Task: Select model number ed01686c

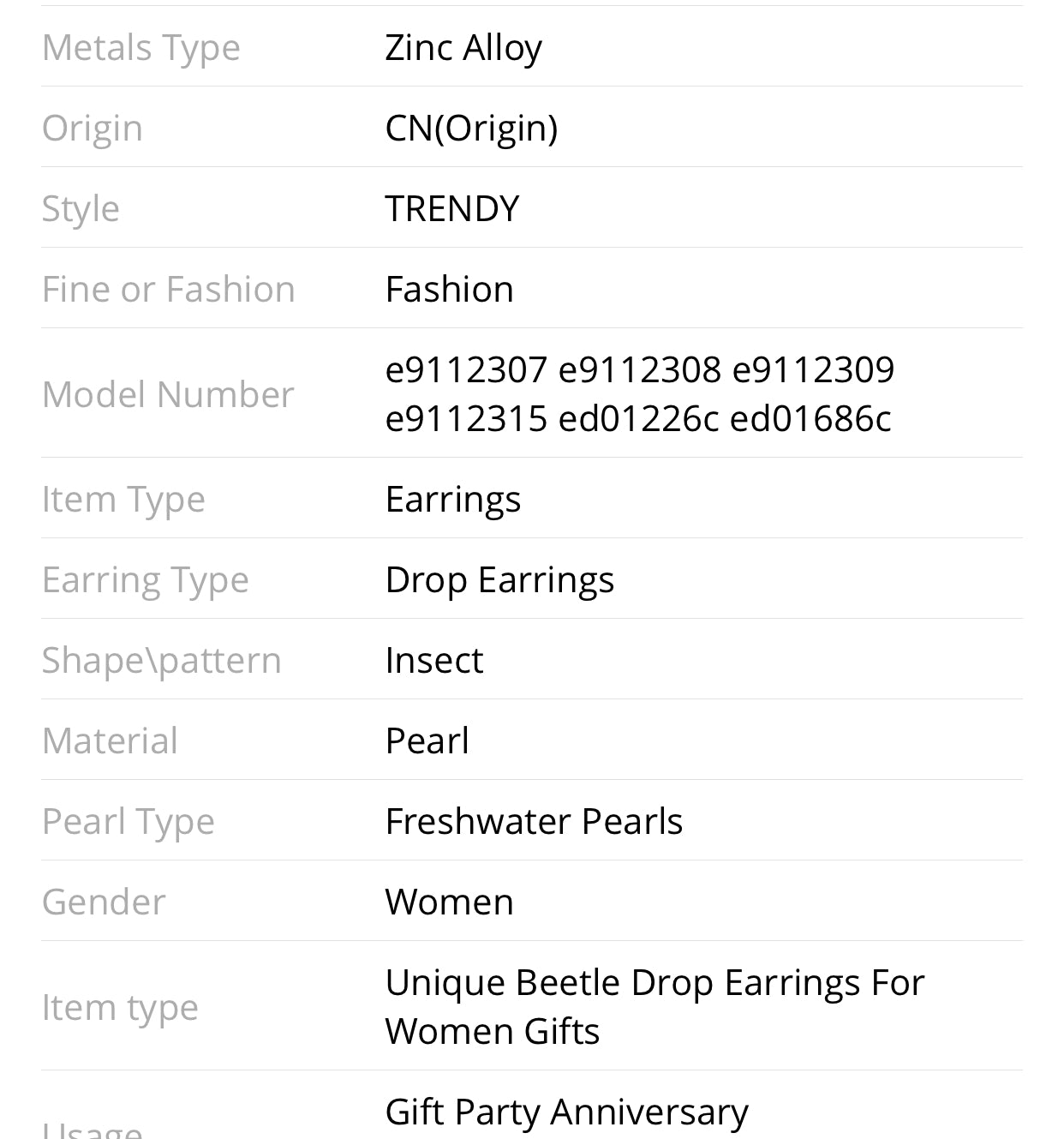Action: click(x=810, y=418)
